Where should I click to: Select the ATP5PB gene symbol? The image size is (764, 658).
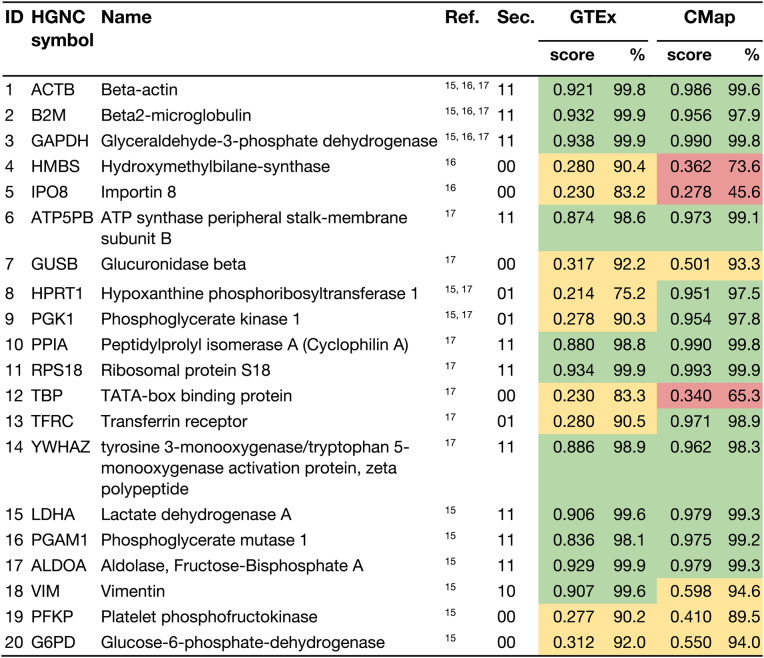[62, 218]
